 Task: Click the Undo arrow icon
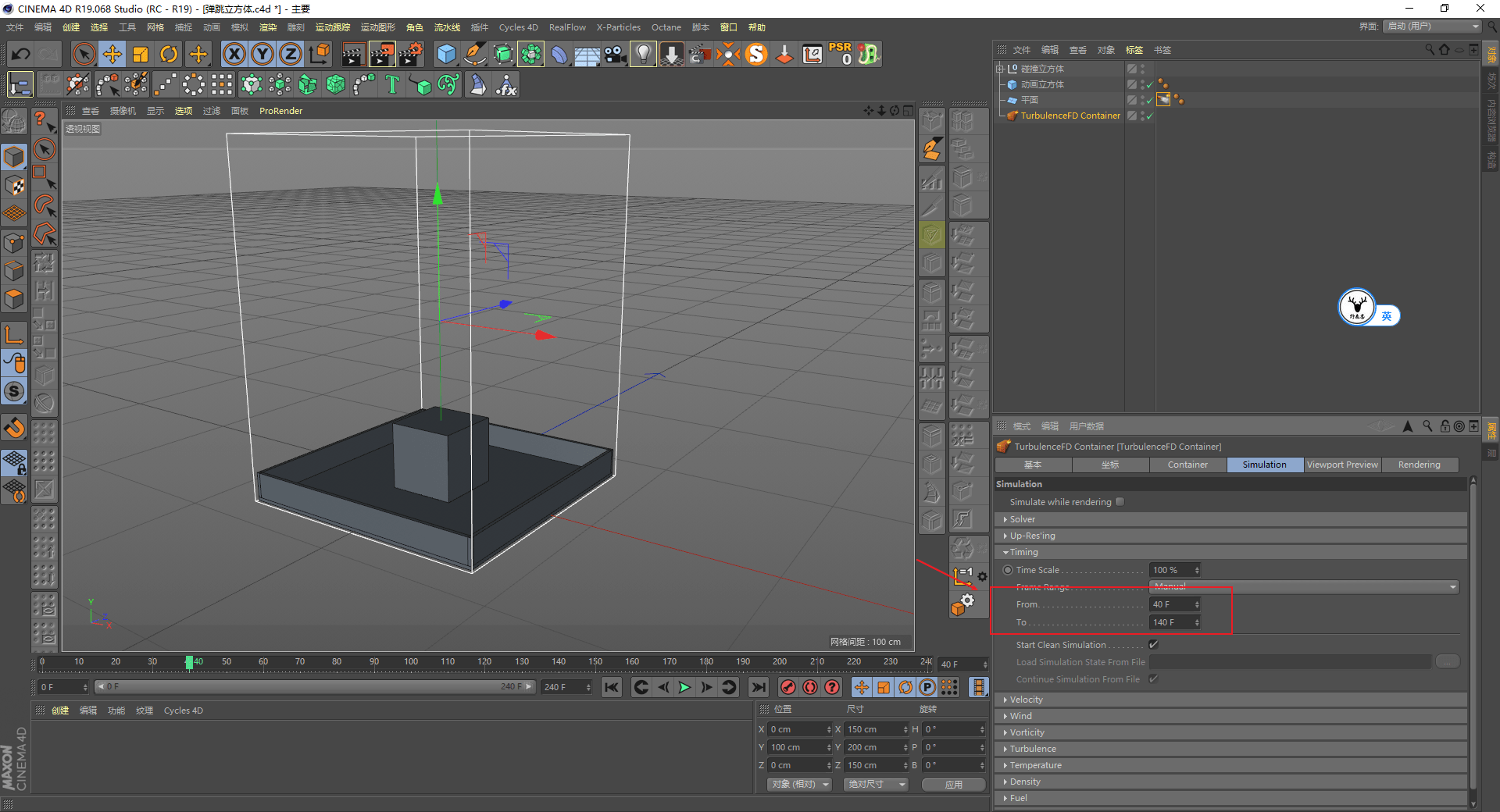coord(21,54)
